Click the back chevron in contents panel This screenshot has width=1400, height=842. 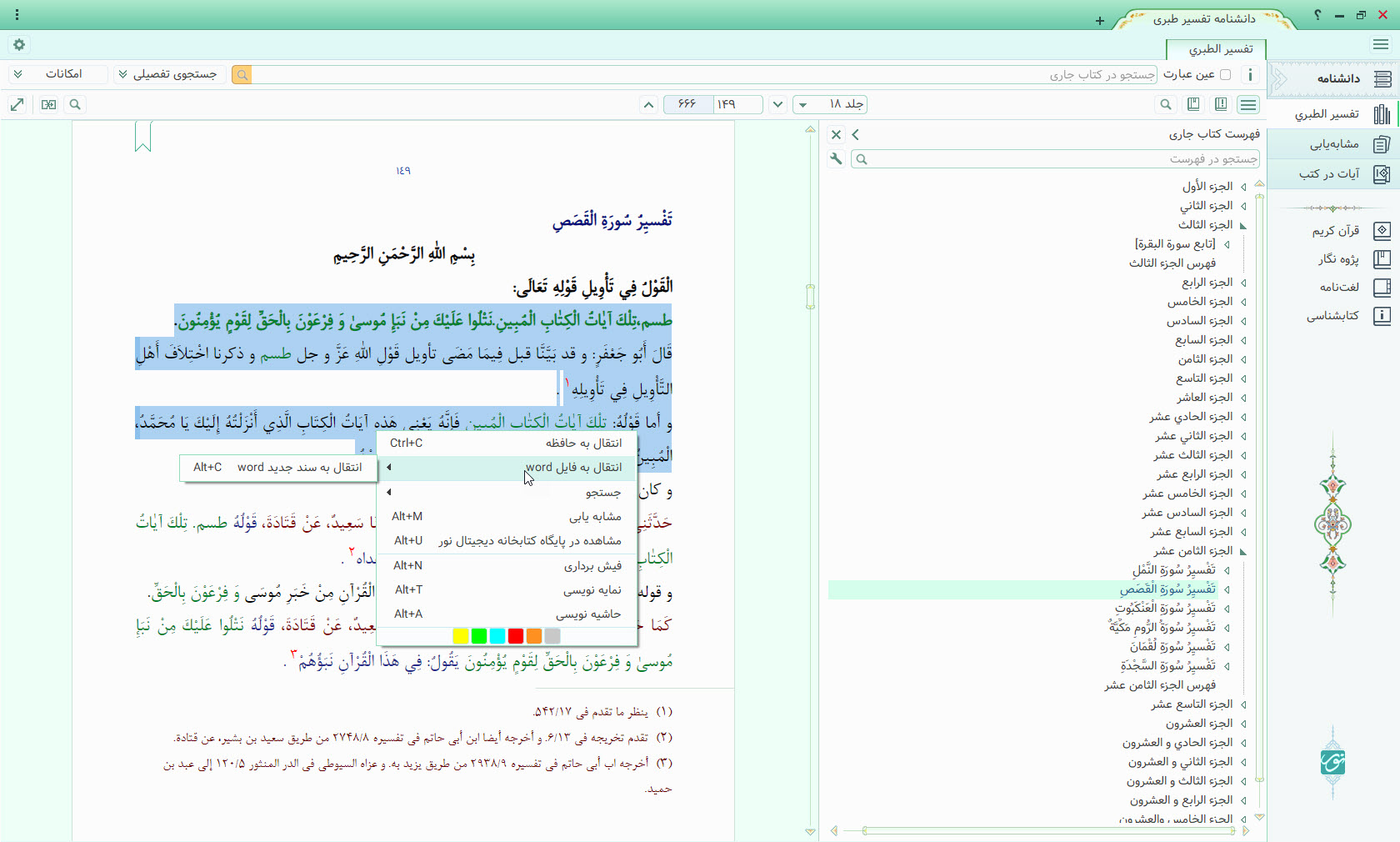[x=856, y=134]
